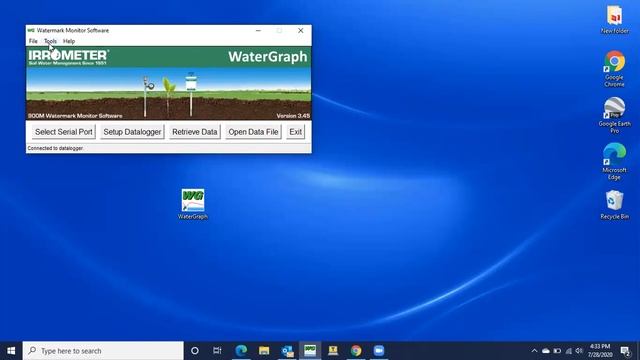Click the volume speaker tray icon
The image size is (640, 360).
579,351
